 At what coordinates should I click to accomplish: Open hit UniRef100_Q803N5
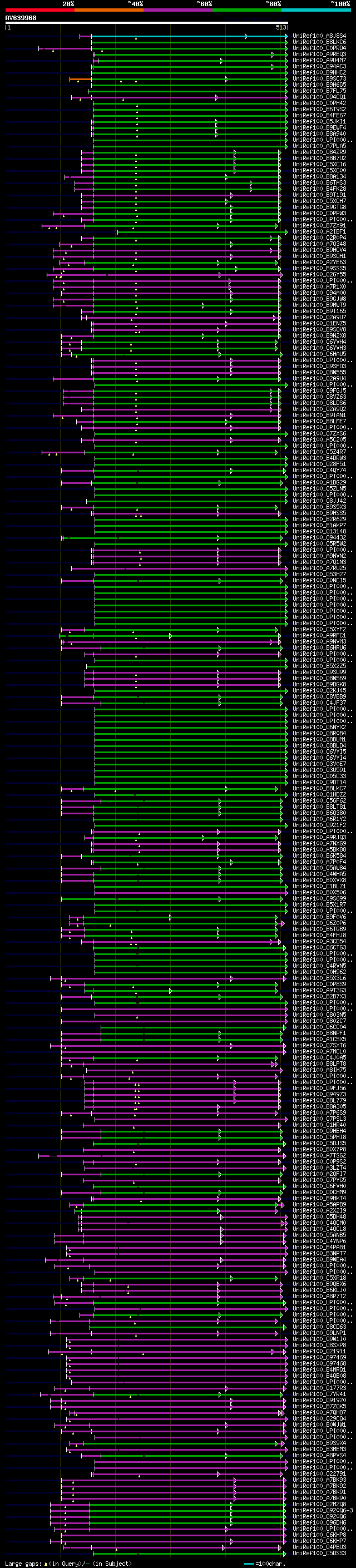(x=319, y=1015)
